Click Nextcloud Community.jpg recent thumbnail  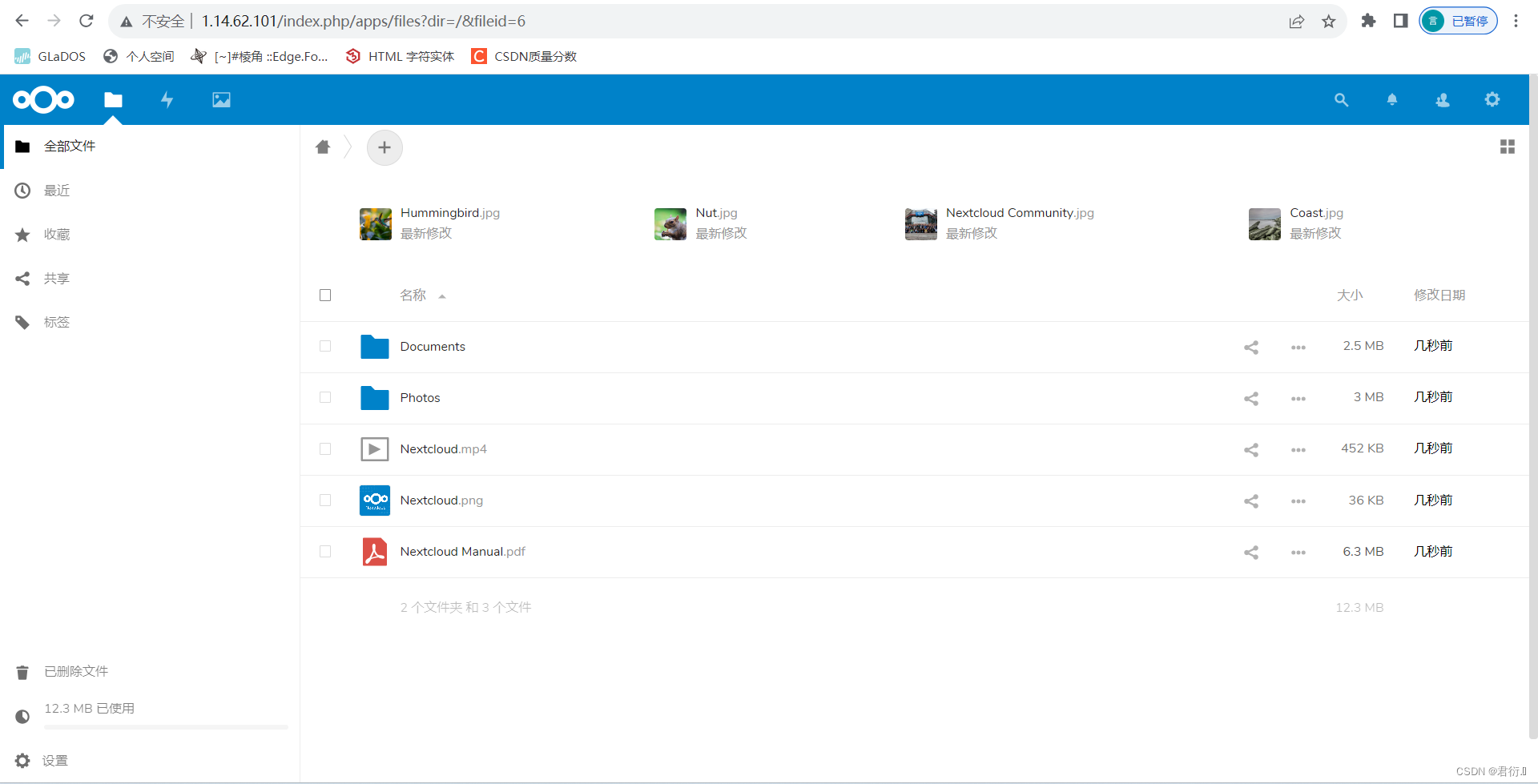coord(921,224)
